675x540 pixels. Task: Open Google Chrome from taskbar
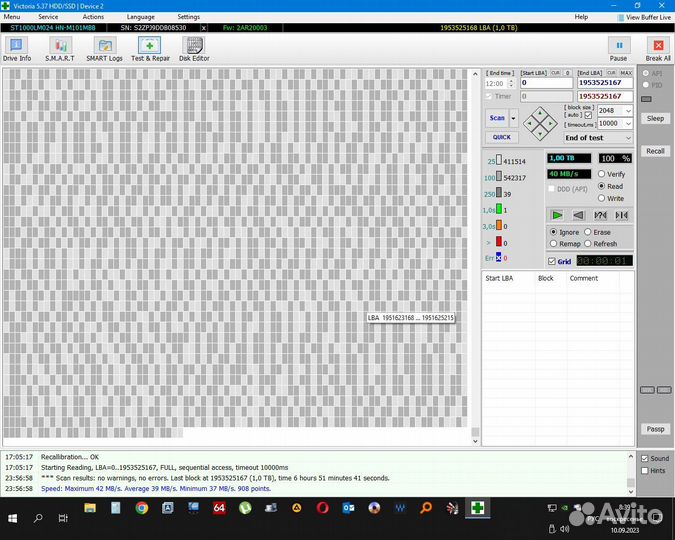142,508
